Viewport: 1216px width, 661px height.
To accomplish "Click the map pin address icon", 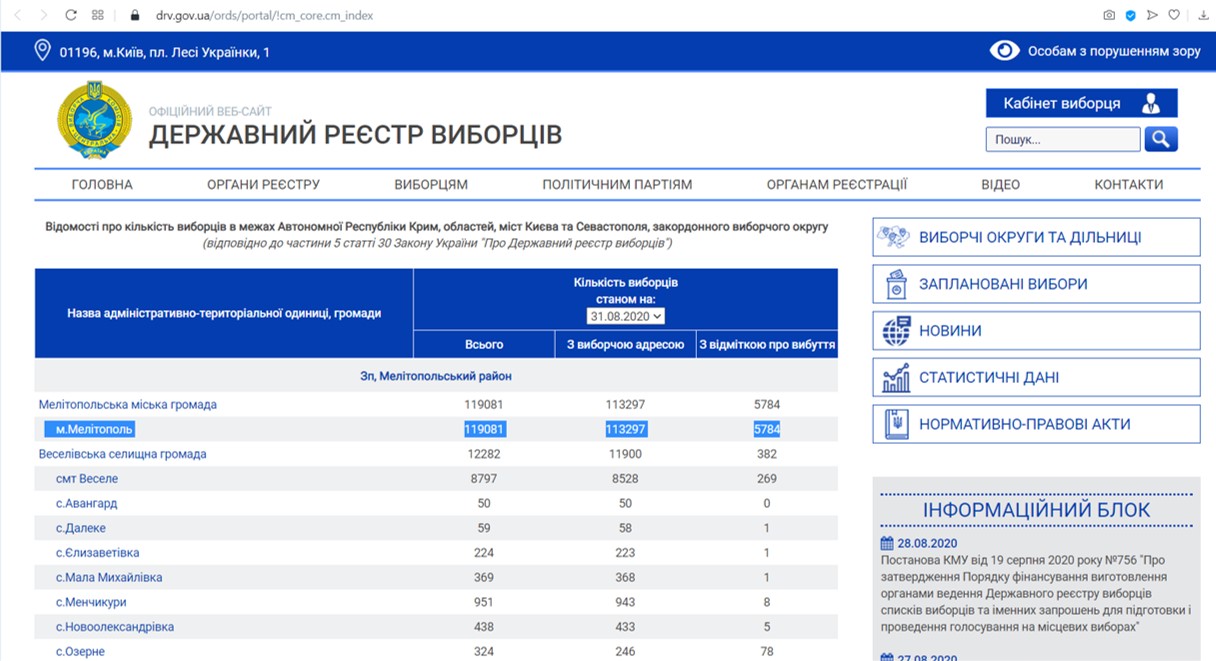I will point(42,51).
